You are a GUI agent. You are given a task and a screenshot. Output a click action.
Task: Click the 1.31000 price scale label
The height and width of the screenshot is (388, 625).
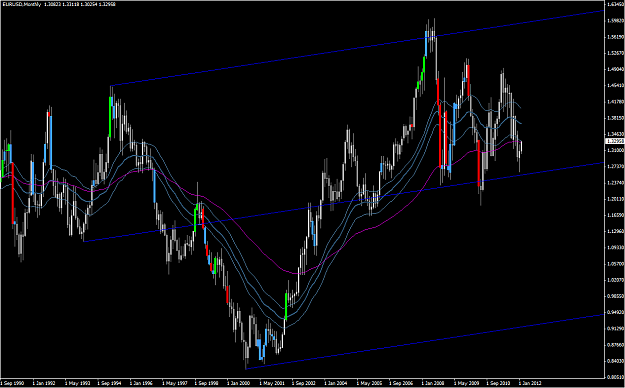615,150
